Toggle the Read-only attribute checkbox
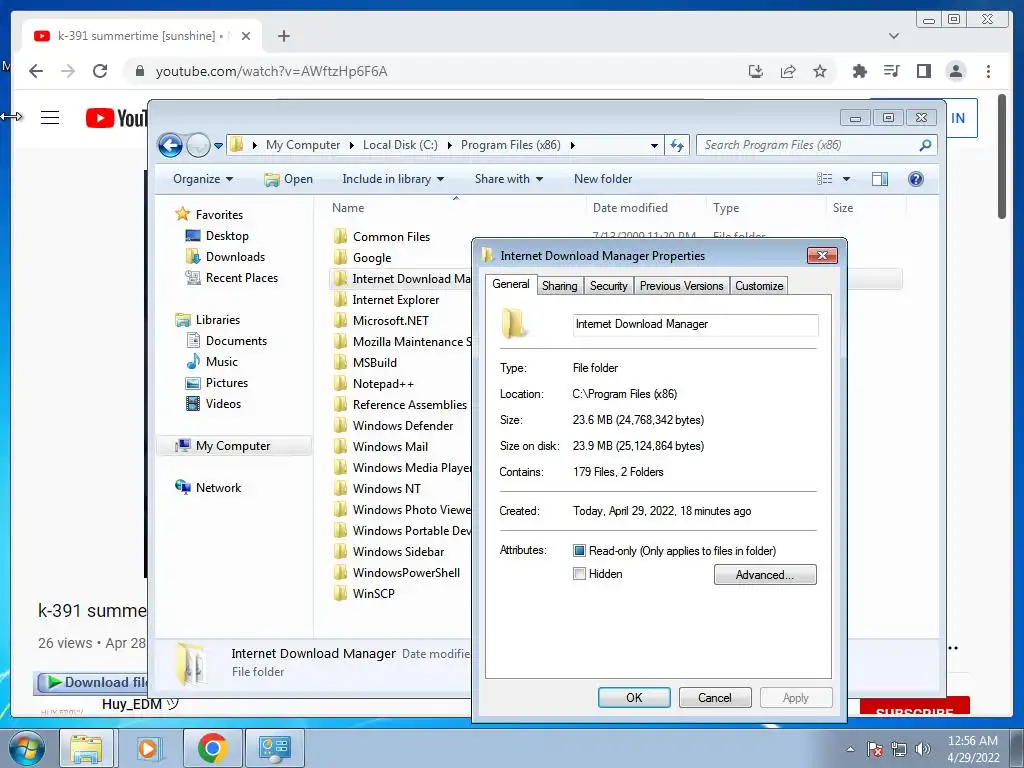 pos(579,551)
